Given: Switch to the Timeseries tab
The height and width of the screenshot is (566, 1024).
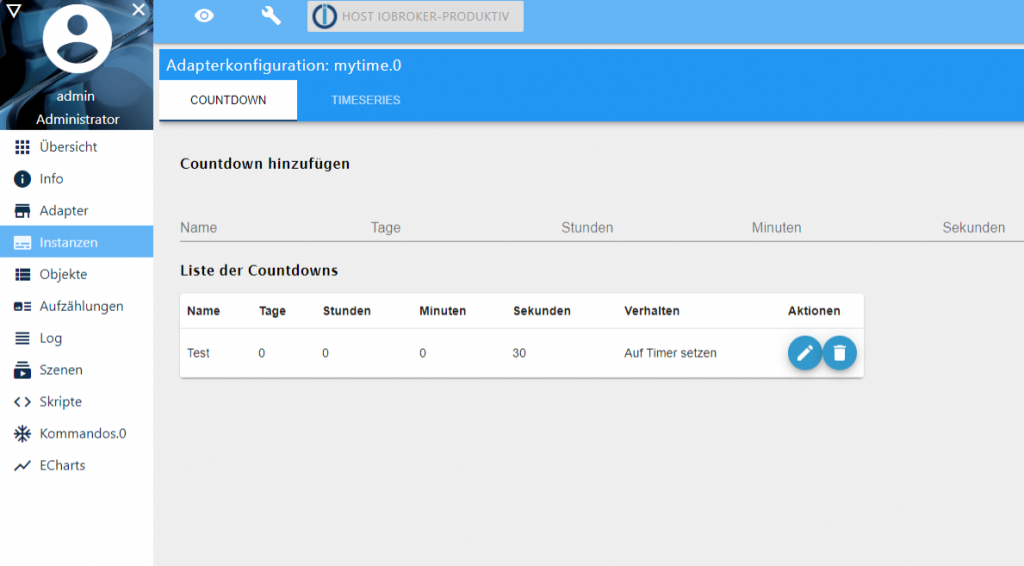Looking at the screenshot, I should 366,101.
